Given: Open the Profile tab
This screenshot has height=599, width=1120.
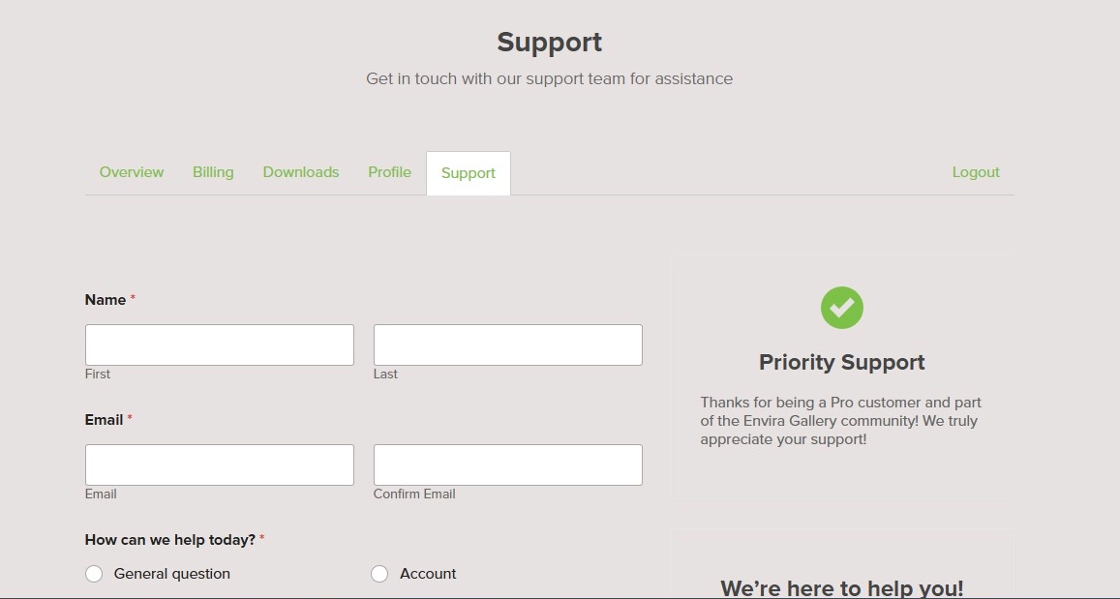Looking at the screenshot, I should pyautogui.click(x=389, y=171).
